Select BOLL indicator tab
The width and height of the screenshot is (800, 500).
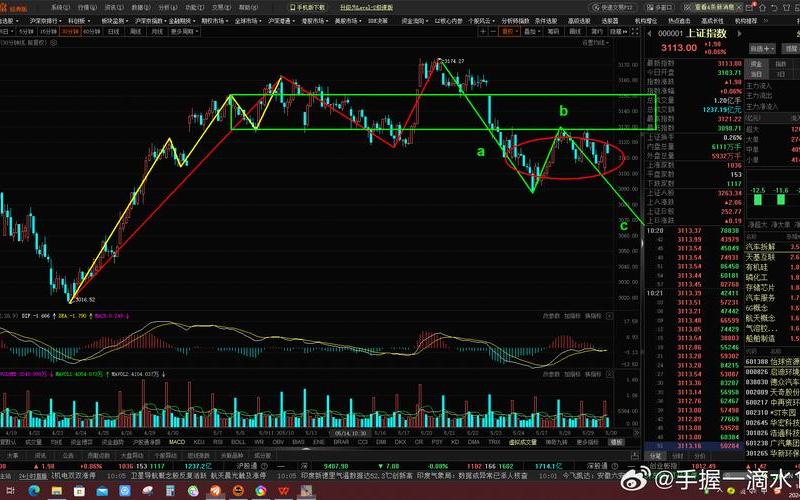238,442
